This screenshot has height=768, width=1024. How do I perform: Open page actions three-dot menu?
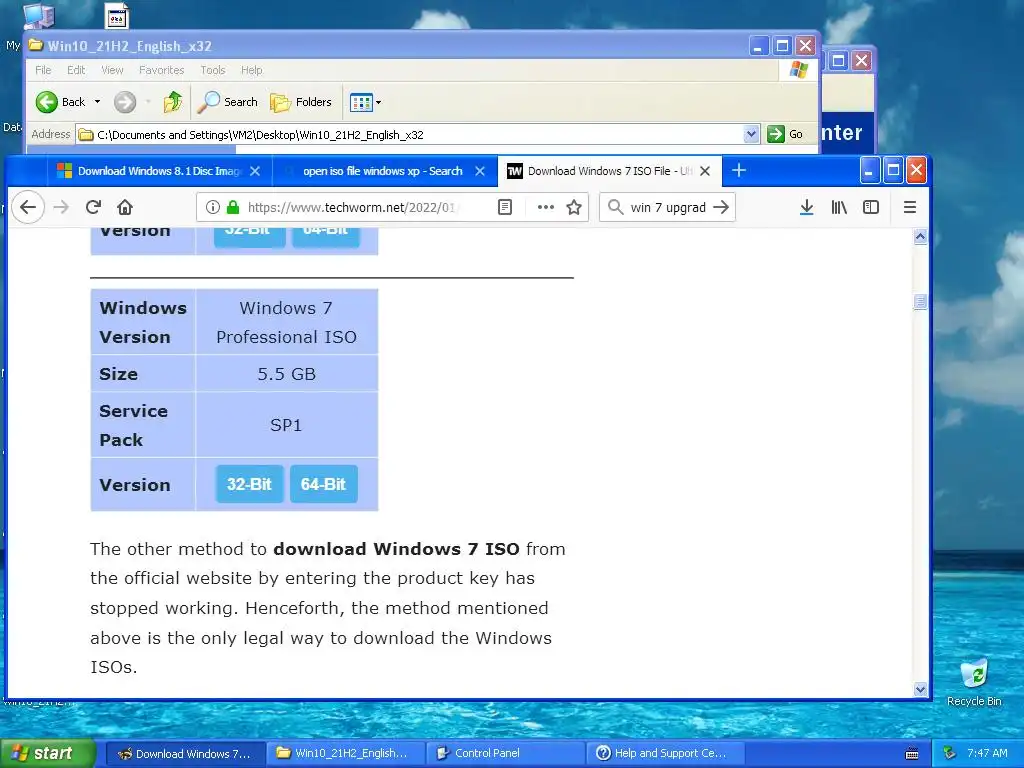point(545,207)
